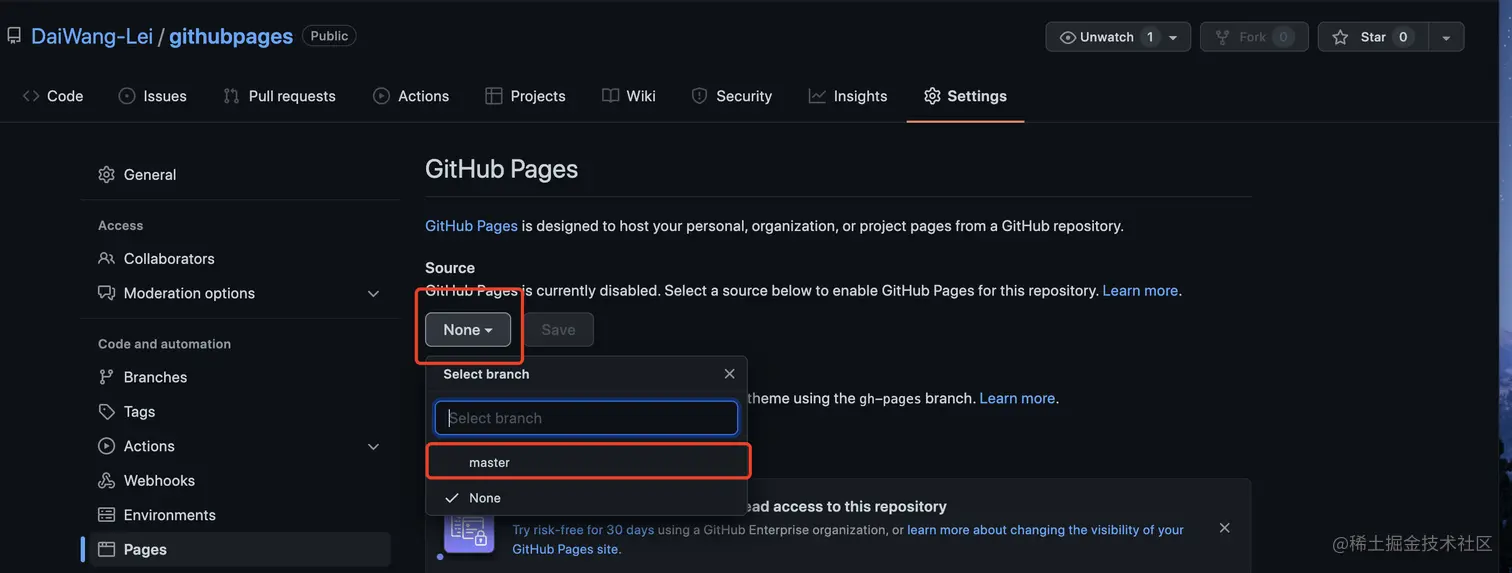
Task: Open the Wiki tab
Action: point(629,96)
